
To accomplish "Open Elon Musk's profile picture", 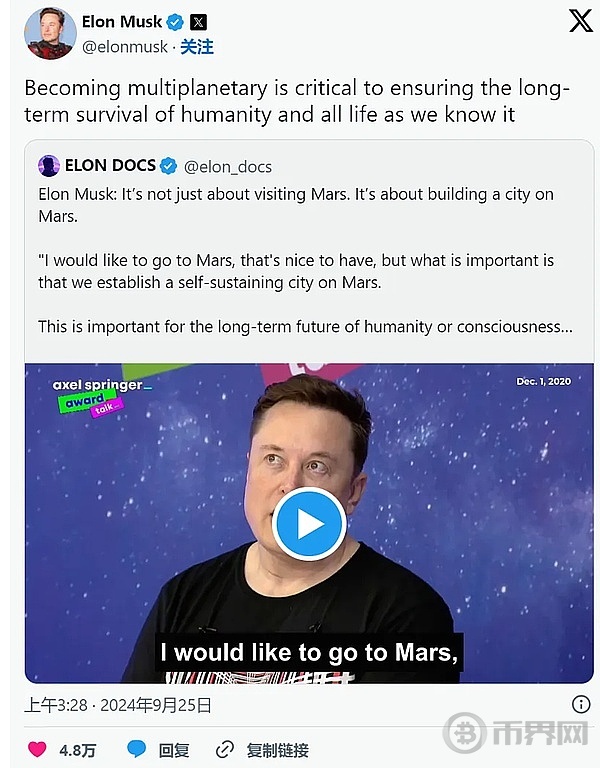I will click(47, 33).
